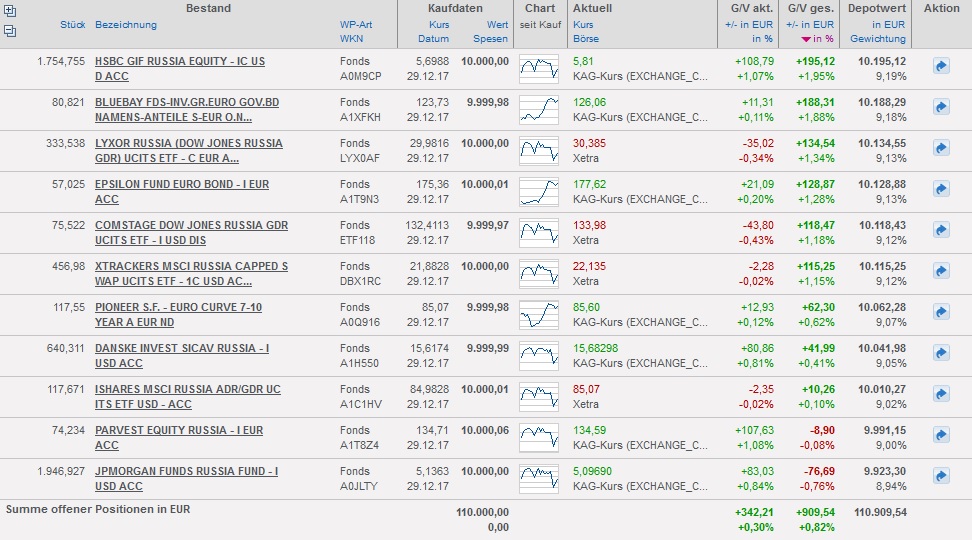Sort G/V akt. by in % header
Screen dimensions: 972x540
[x=762, y=38]
